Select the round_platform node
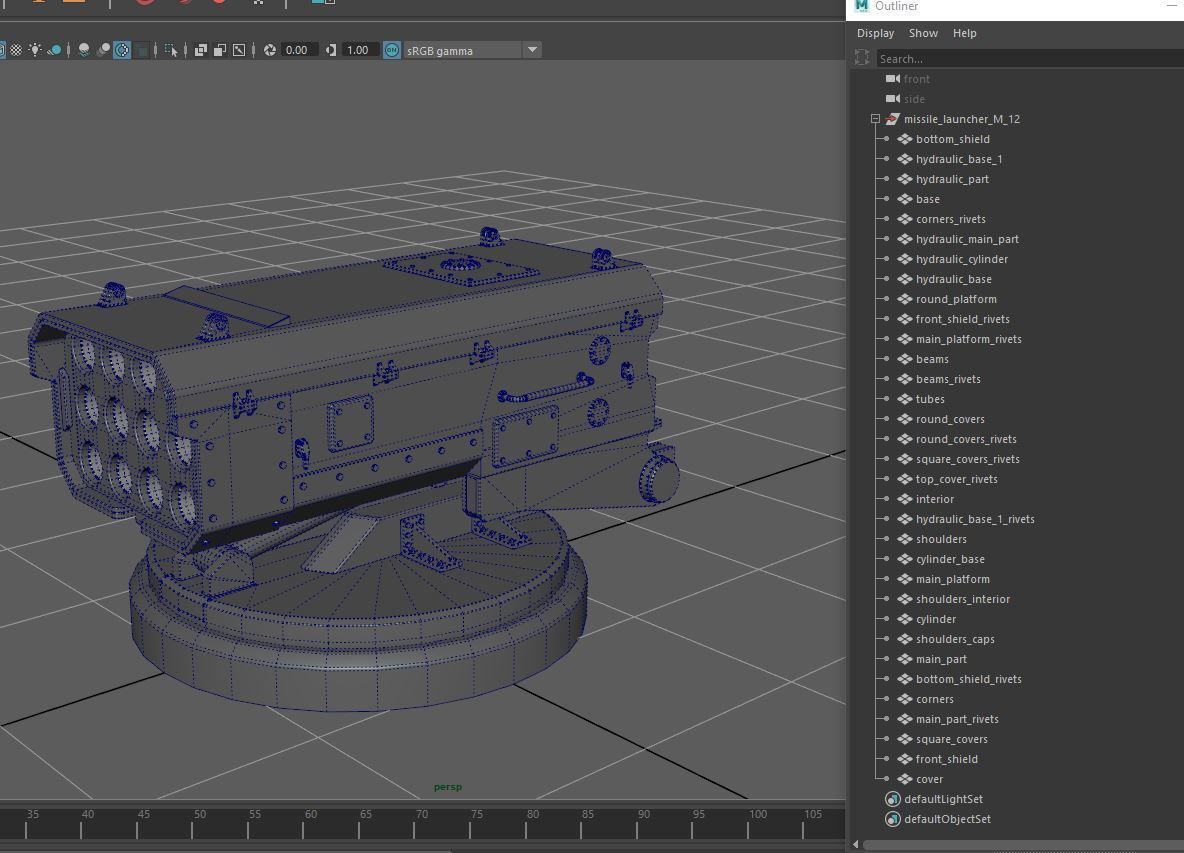This screenshot has height=853, width=1184. coord(956,299)
